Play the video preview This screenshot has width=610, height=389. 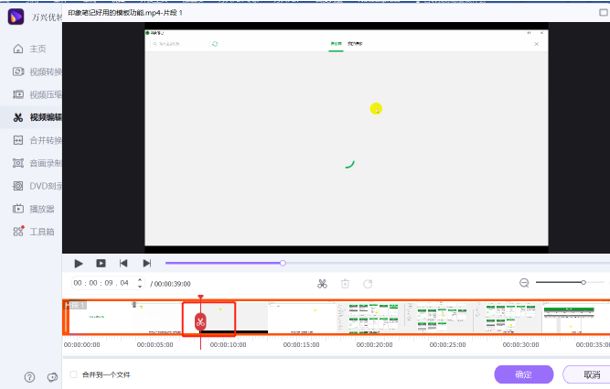(78, 264)
